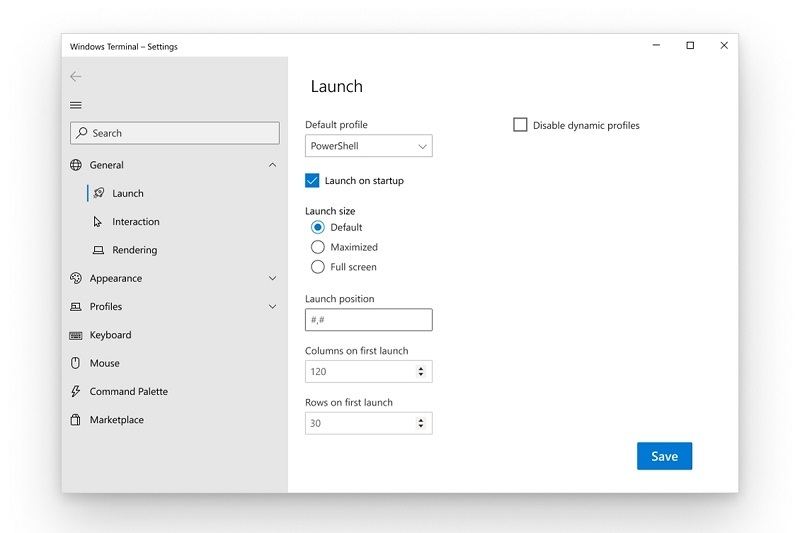Image resolution: width=800 pixels, height=533 pixels.
Task: Open Command Palette settings
Action: coord(129,391)
